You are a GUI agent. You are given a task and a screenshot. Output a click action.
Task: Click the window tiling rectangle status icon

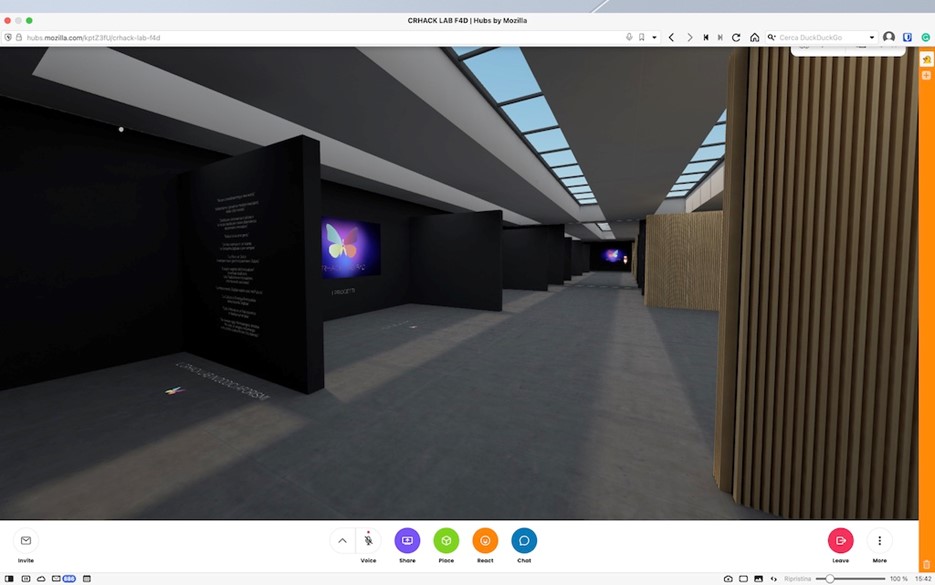click(743, 578)
